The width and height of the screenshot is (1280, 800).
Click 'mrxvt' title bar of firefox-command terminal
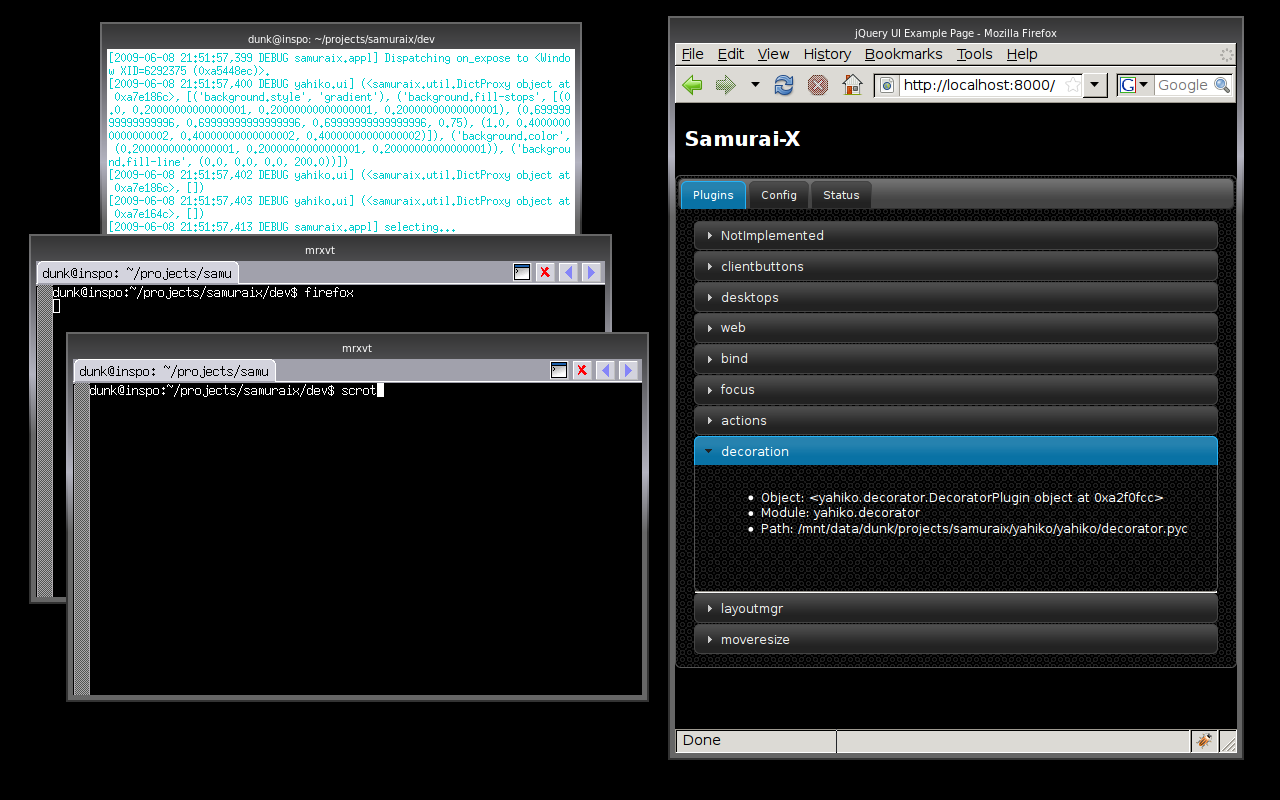coord(320,250)
